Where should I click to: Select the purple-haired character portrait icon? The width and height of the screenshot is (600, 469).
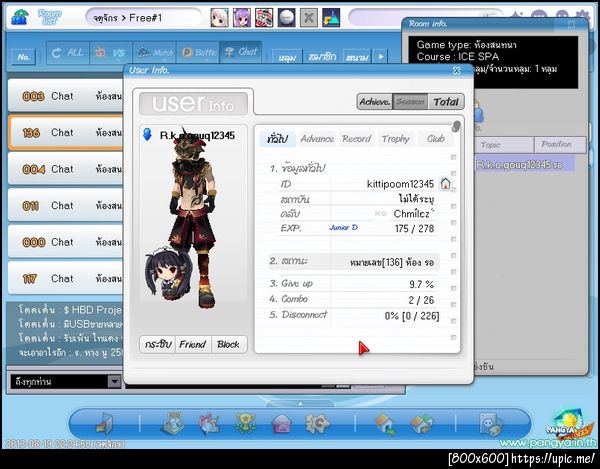tap(242, 18)
